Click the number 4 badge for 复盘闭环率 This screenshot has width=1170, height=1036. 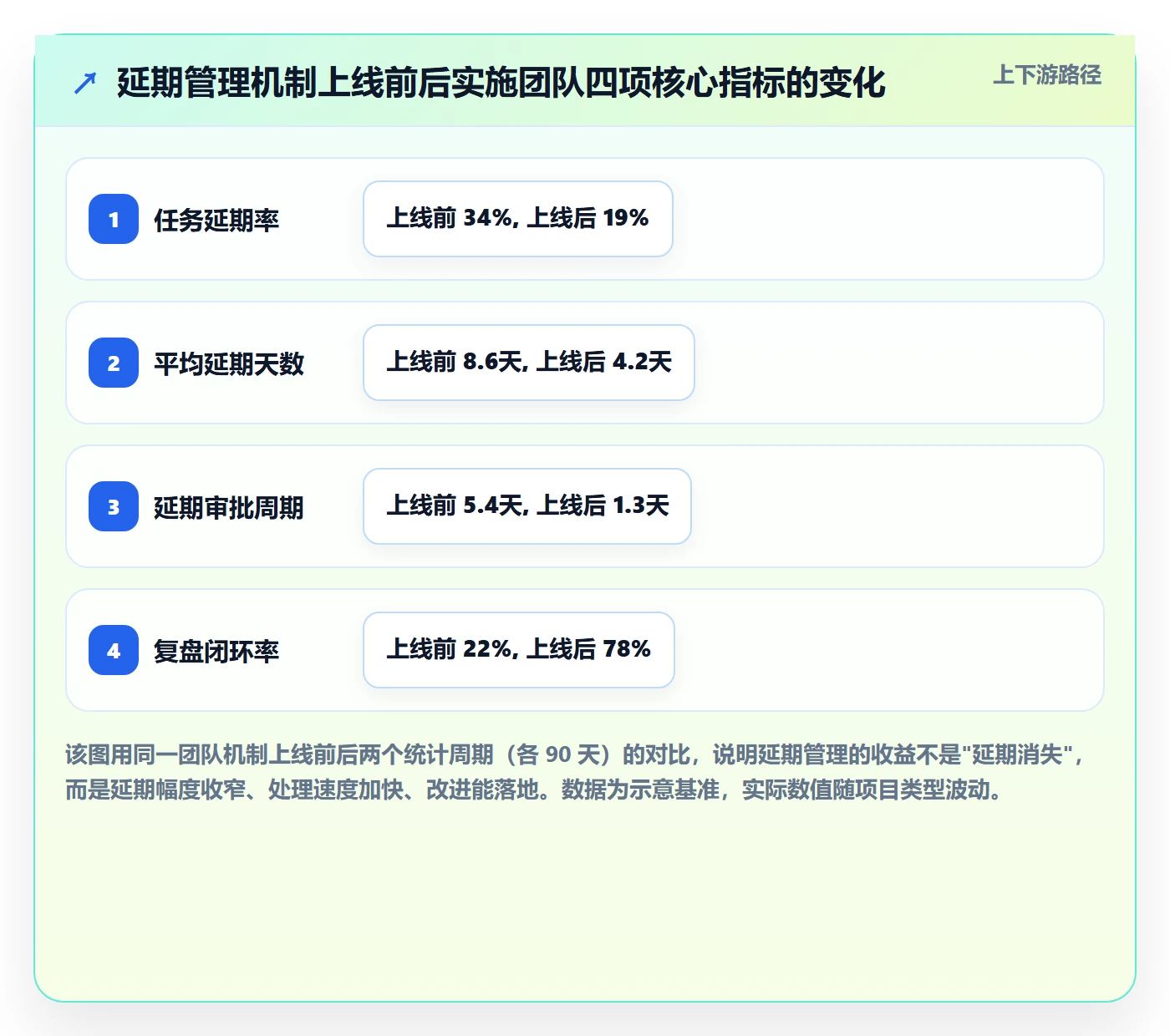coord(114,650)
